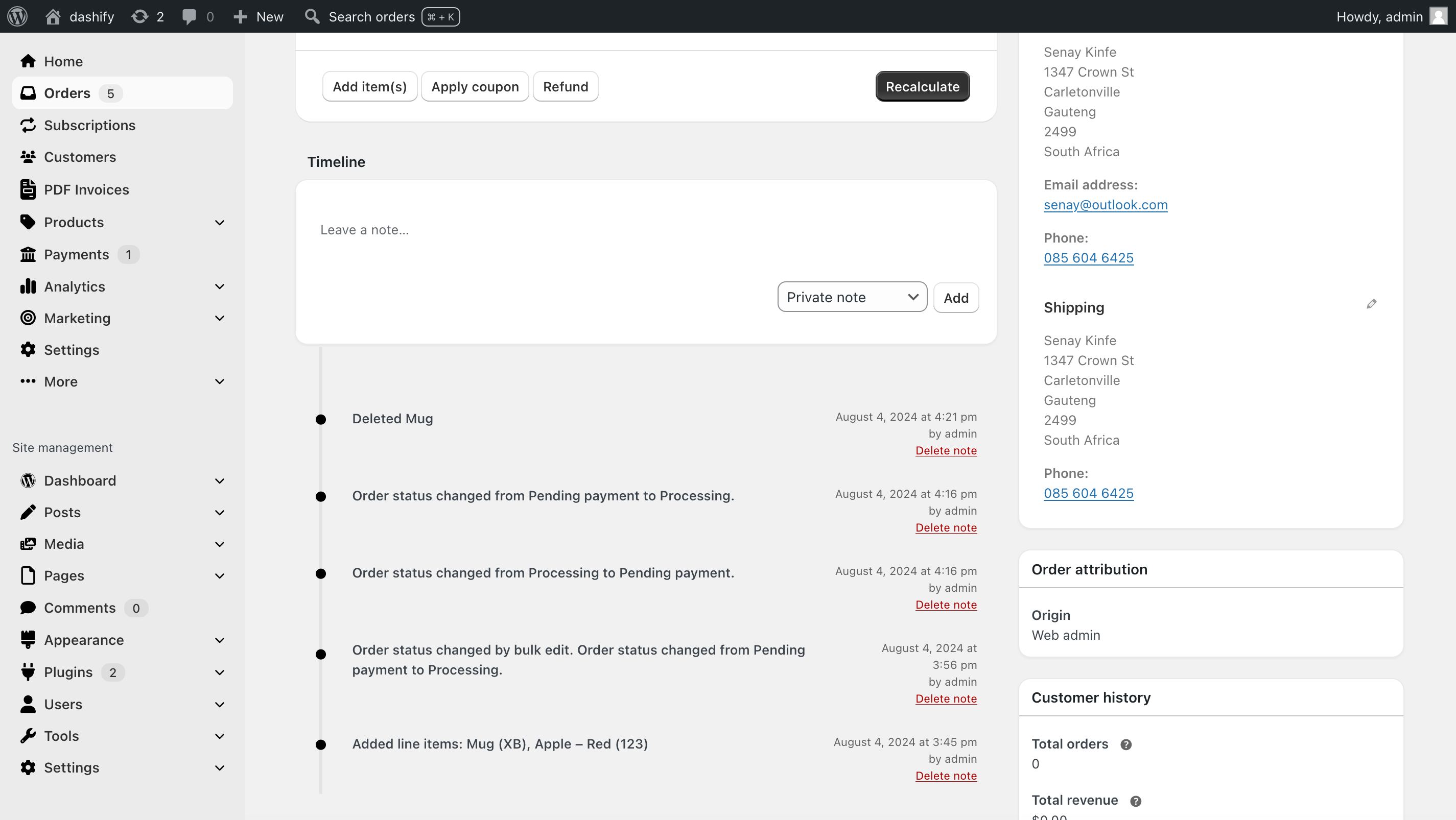
Task: Click the admin avatar icon
Action: tap(1439, 16)
